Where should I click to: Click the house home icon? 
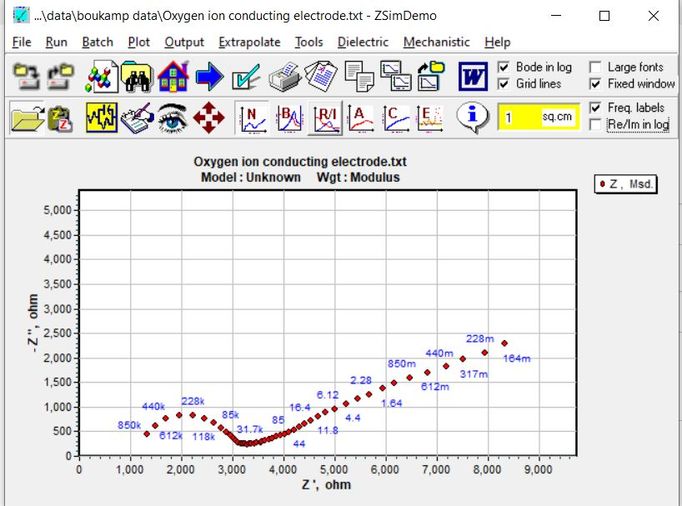[173, 77]
